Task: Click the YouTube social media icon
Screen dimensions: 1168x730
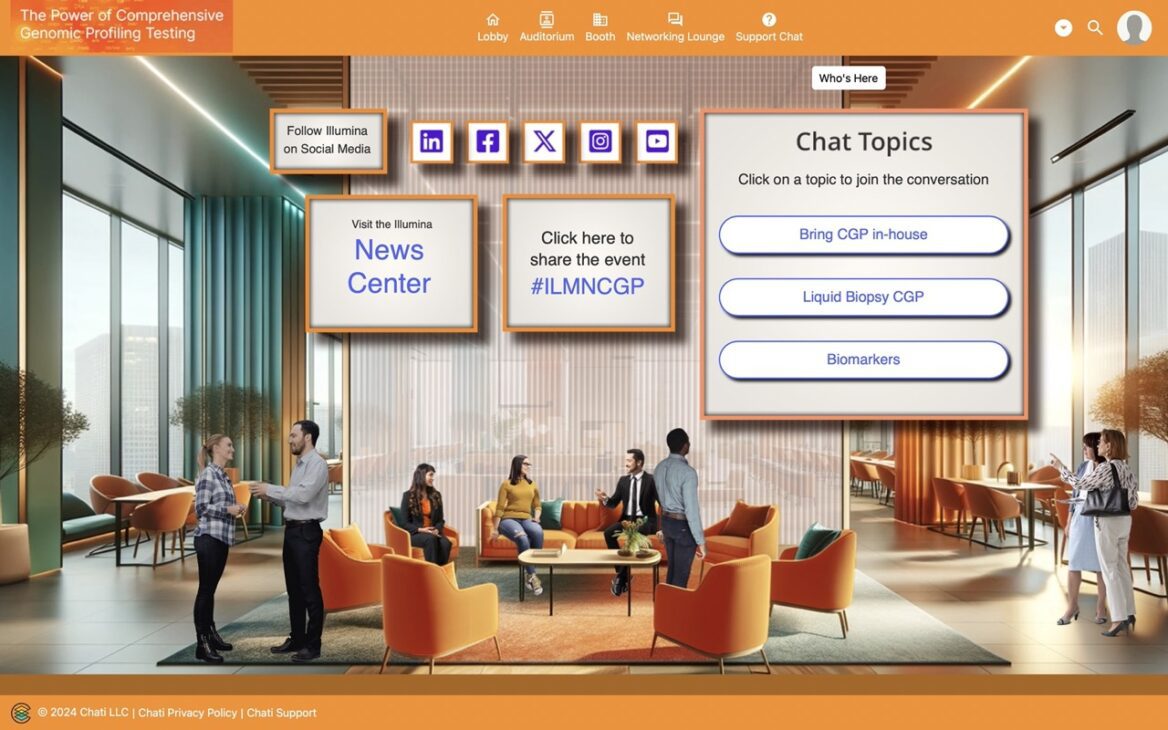Action: pyautogui.click(x=656, y=141)
